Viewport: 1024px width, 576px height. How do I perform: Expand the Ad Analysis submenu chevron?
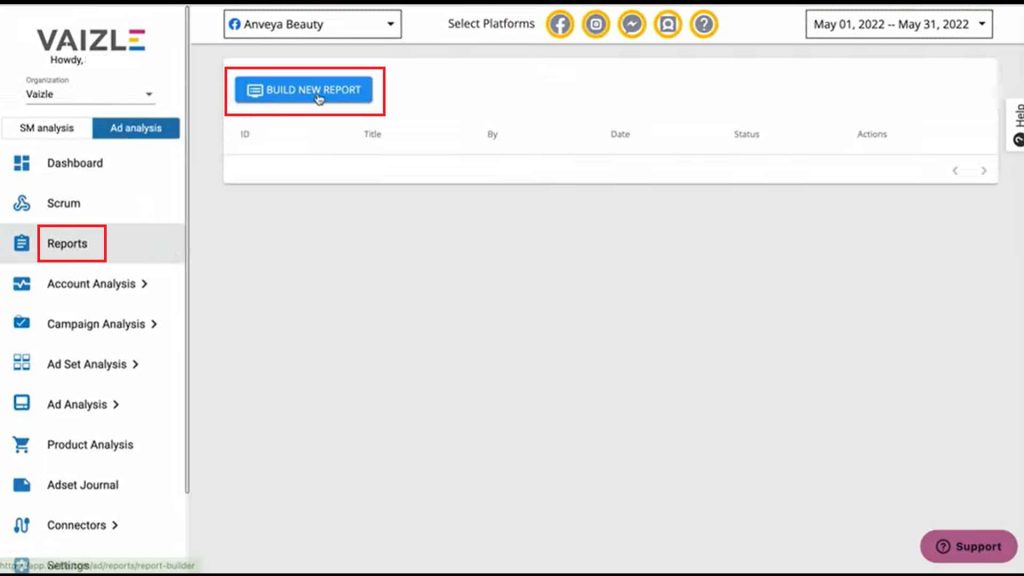point(116,405)
